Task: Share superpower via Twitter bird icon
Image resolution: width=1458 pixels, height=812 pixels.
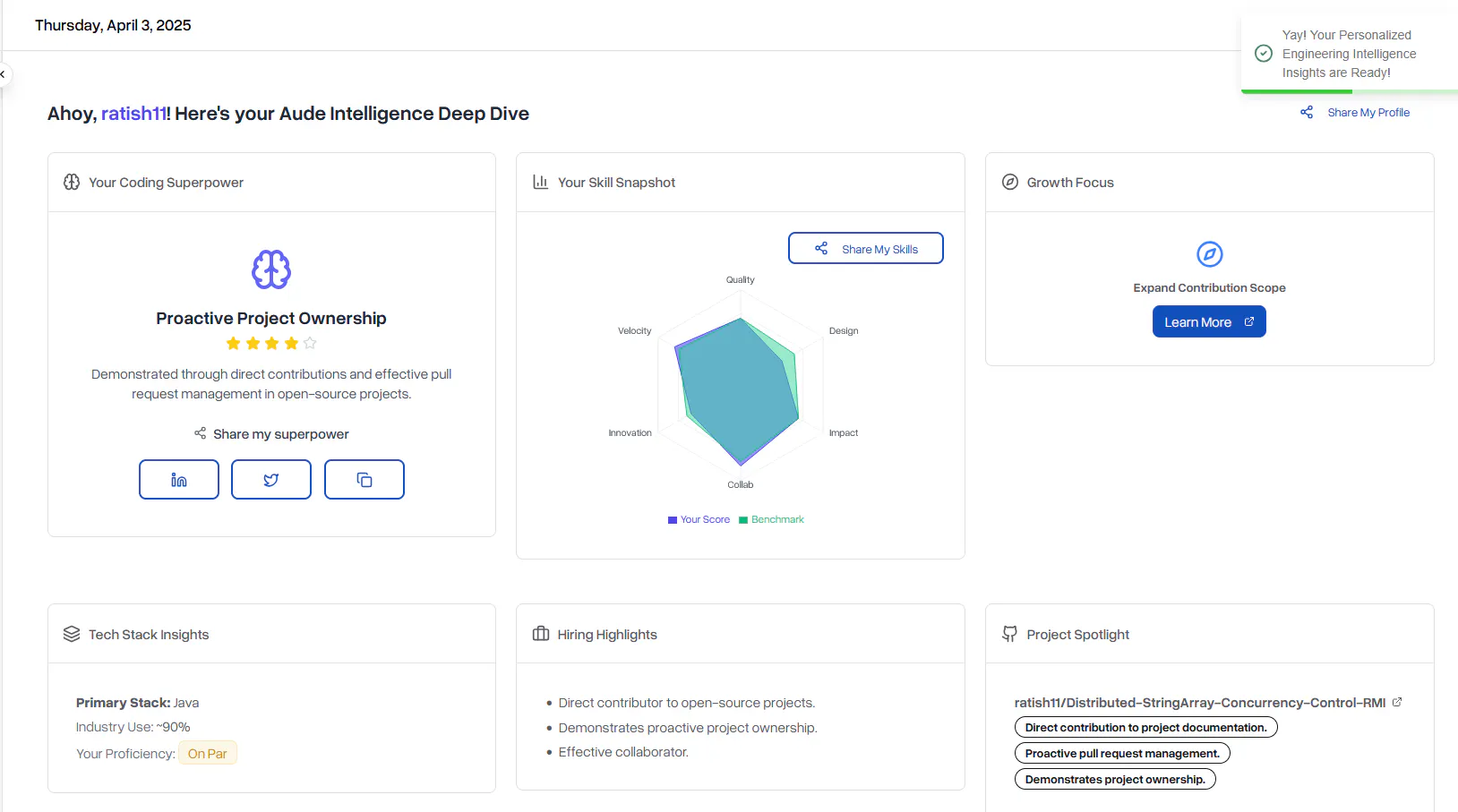Action: pyautogui.click(x=271, y=480)
